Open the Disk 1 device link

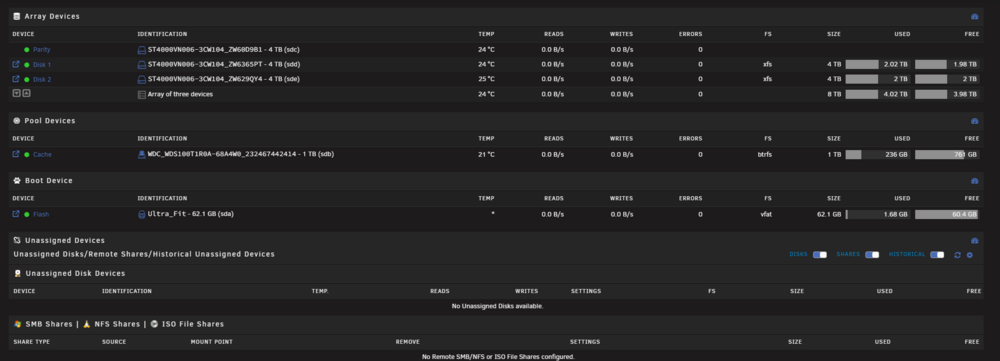42,64
